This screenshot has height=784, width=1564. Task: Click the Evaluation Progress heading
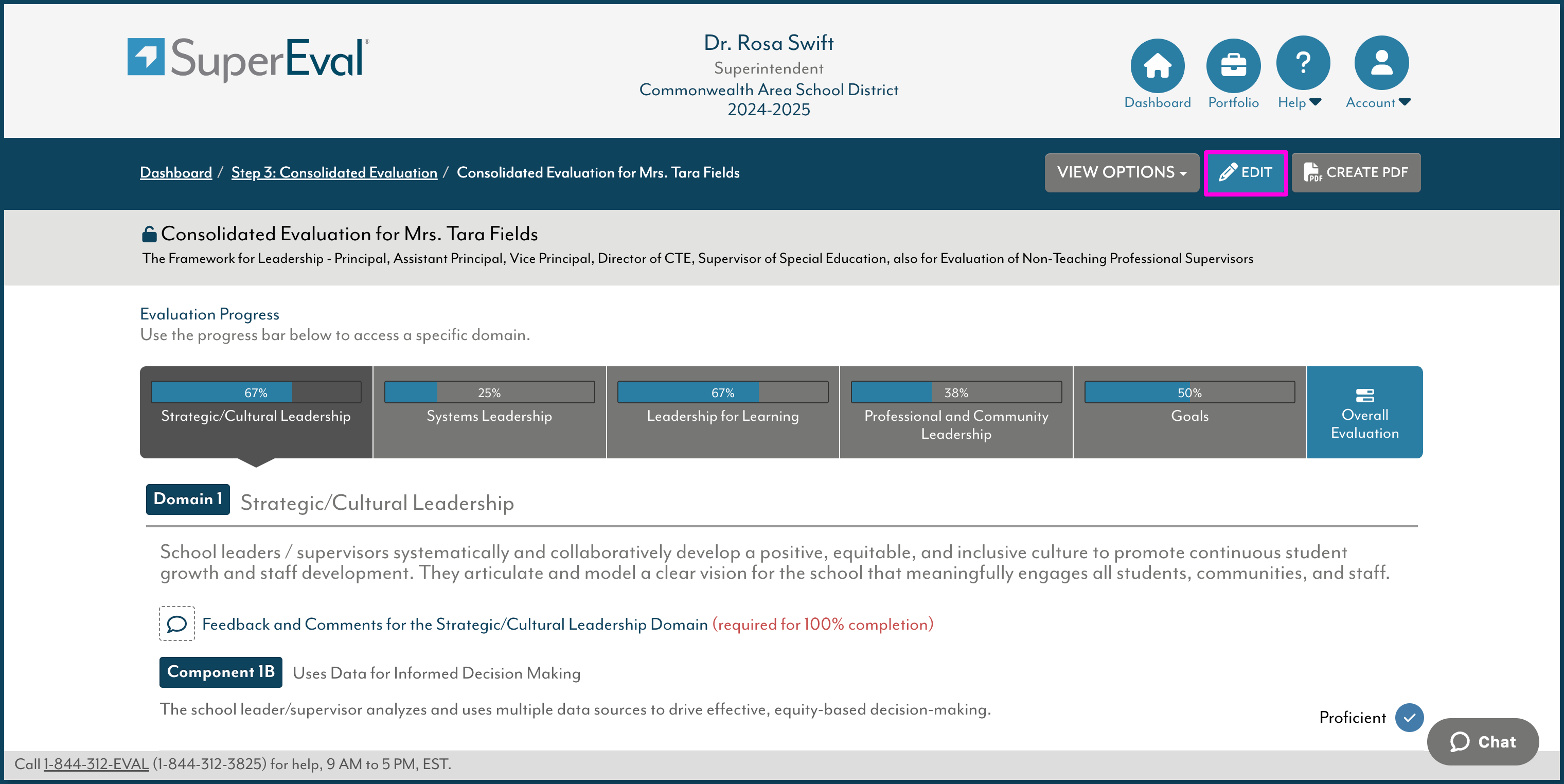(209, 314)
